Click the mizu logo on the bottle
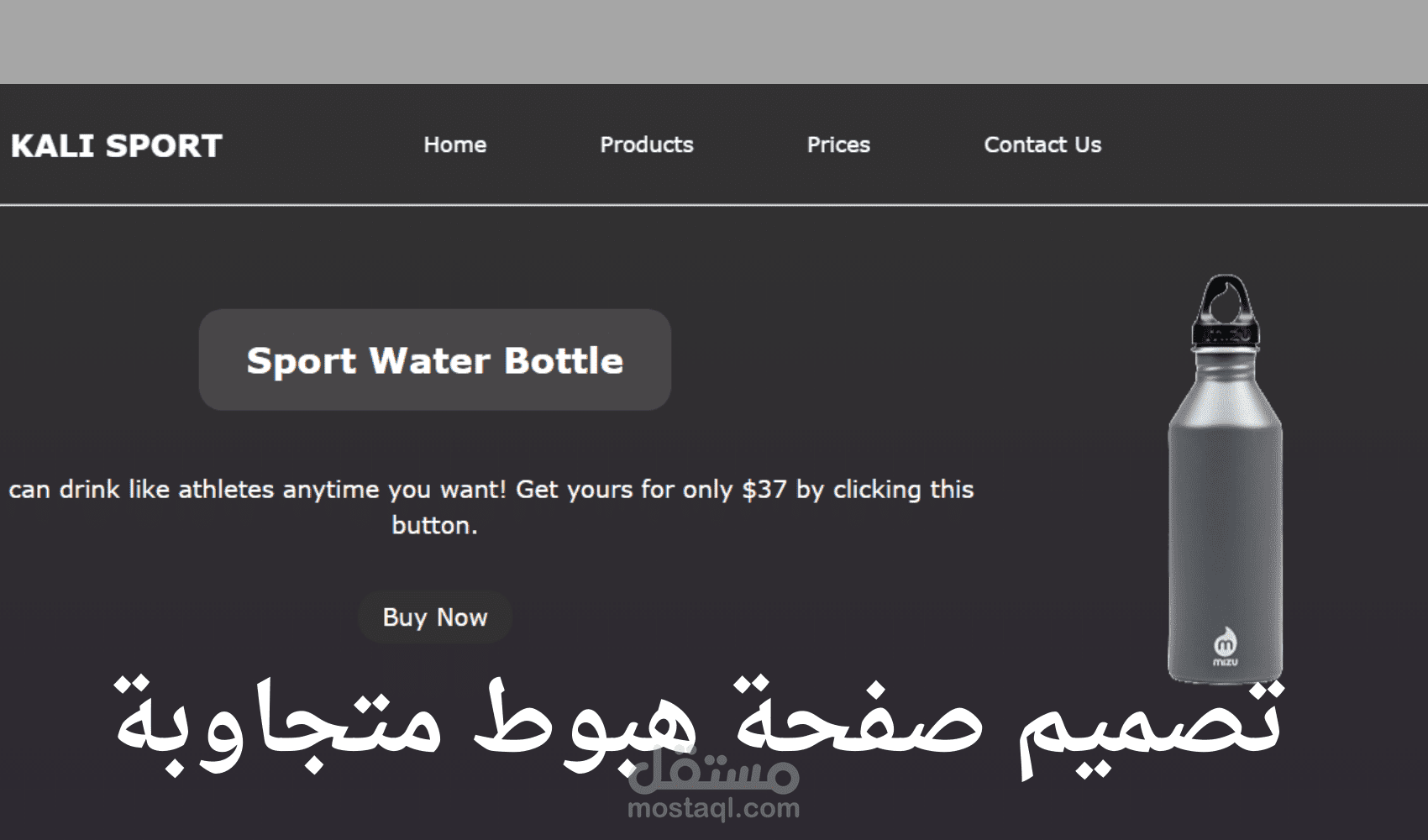Screen dimensions: 1428x840 coord(1226,648)
